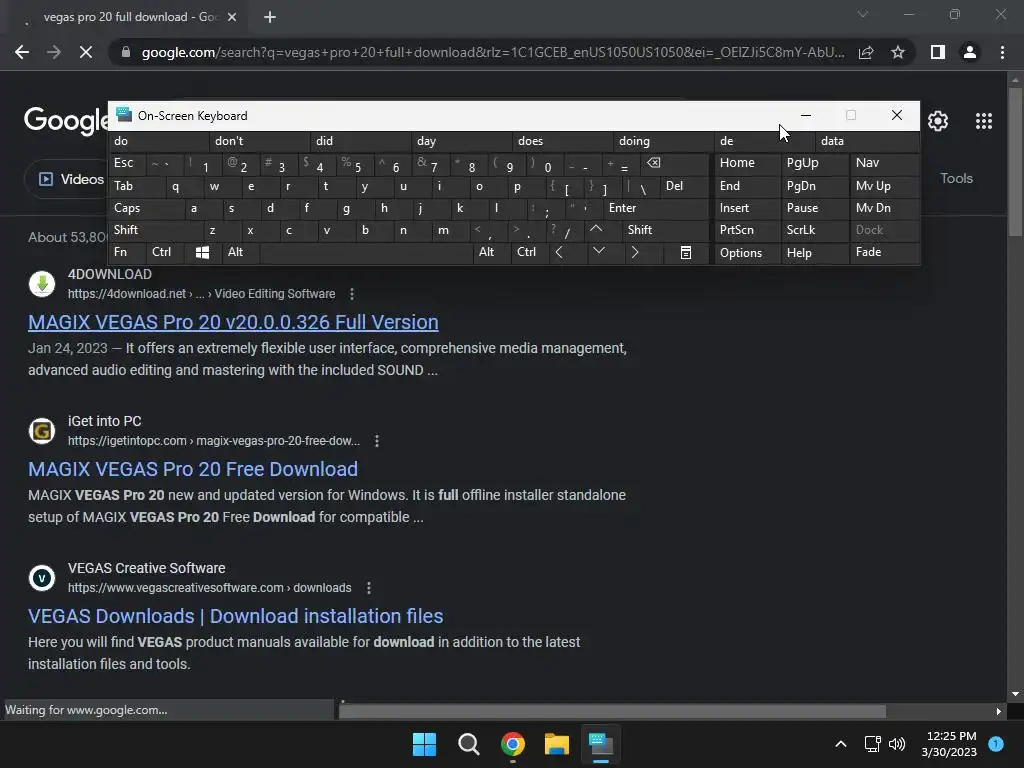This screenshot has height=768, width=1024.
Task: Toggle left Ctrl key on On-Screen Keyboard
Action: click(166, 252)
